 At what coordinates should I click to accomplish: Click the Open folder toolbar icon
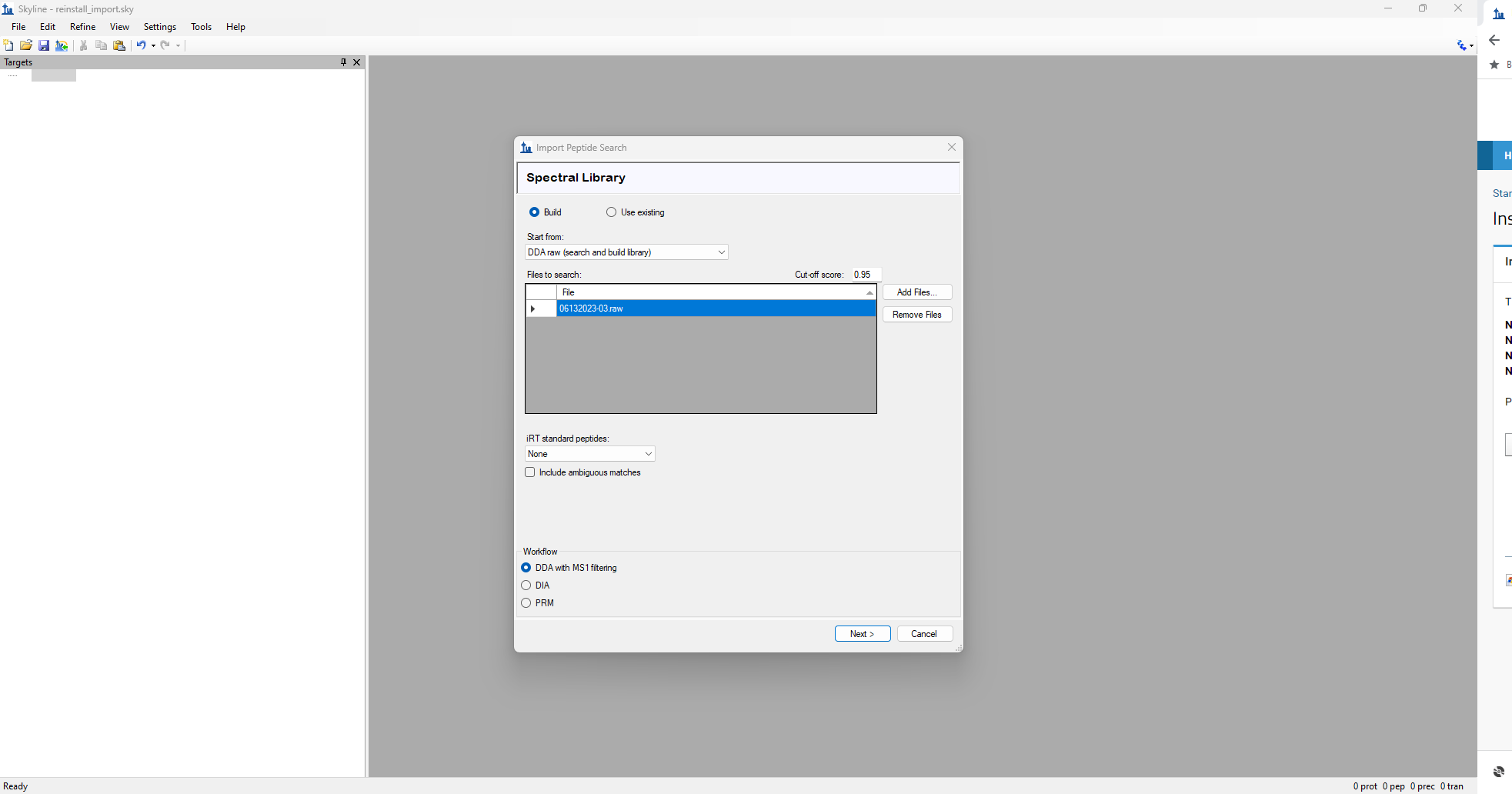coord(26,45)
